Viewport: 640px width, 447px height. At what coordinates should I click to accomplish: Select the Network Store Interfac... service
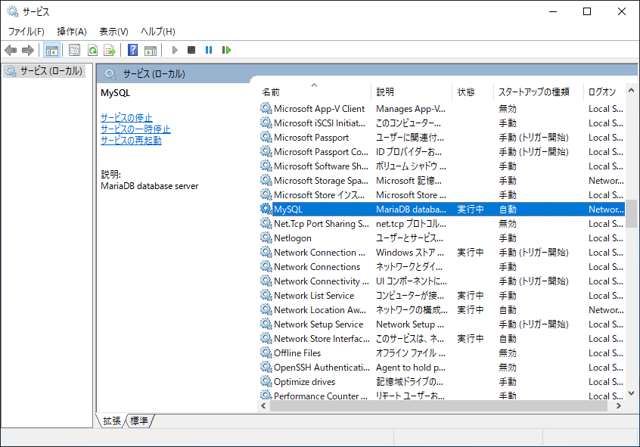click(322, 338)
